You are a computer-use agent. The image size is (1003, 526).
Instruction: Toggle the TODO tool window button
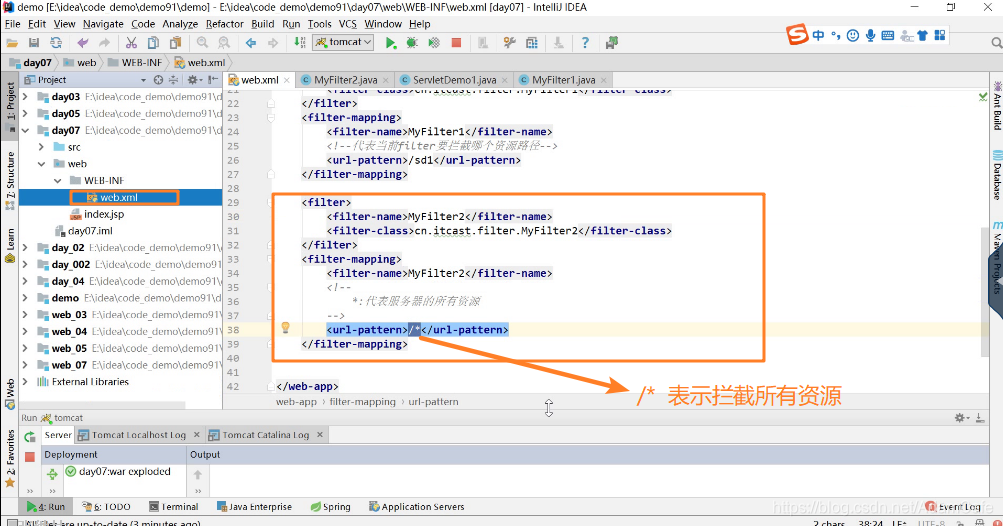coord(106,506)
